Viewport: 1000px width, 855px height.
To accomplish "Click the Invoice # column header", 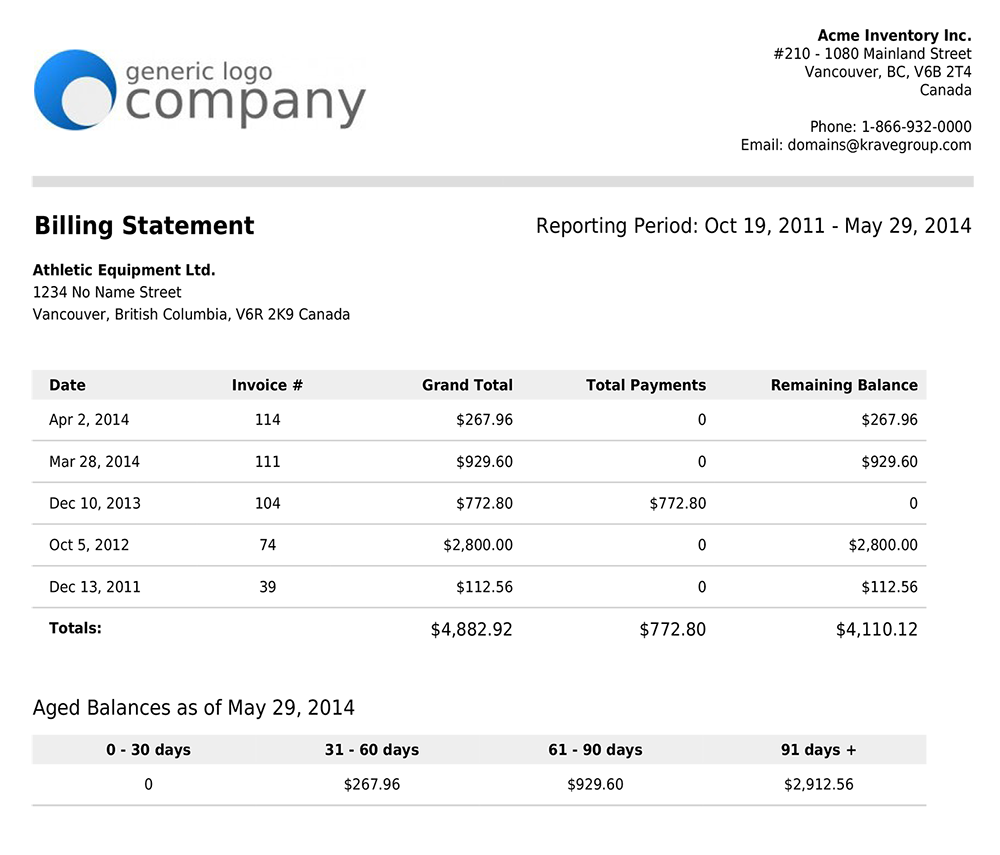I will pos(267,385).
